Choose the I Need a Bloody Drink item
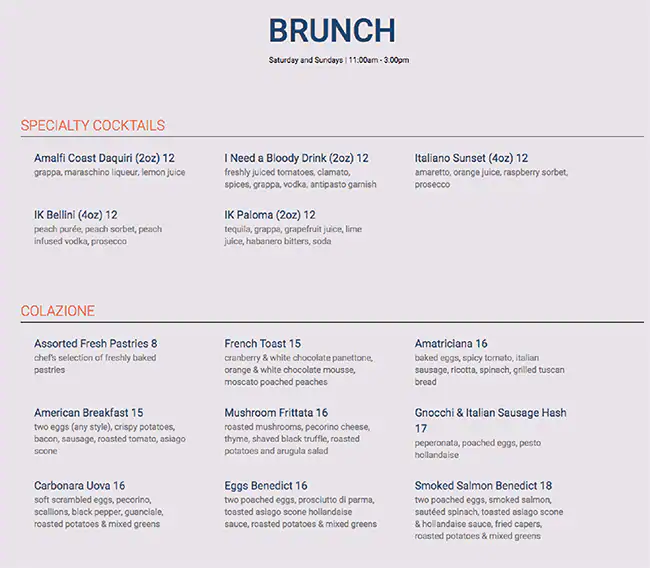This screenshot has height=568, width=650. (x=296, y=158)
